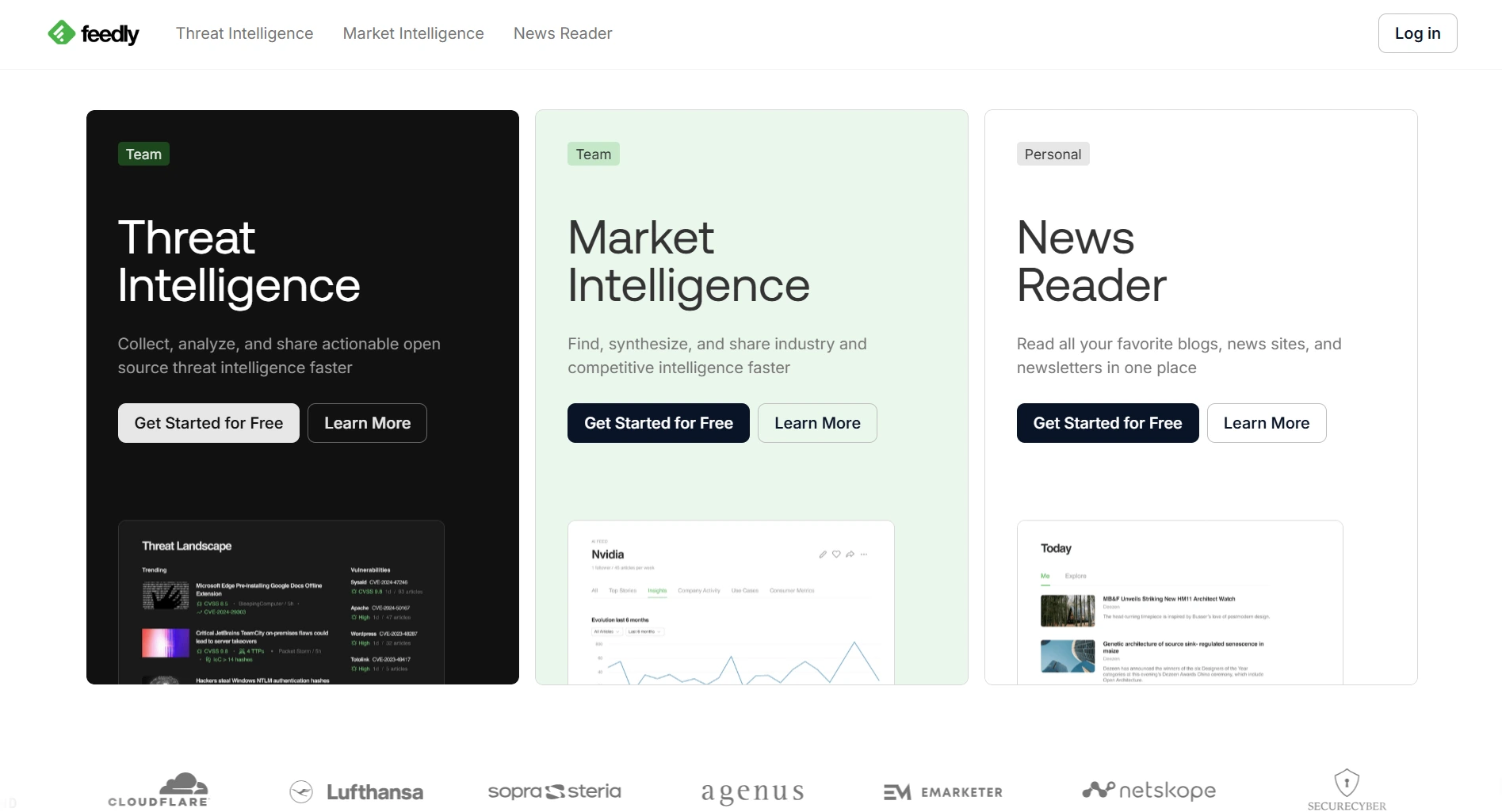
Task: Click the Agenus logo
Action: (752, 792)
